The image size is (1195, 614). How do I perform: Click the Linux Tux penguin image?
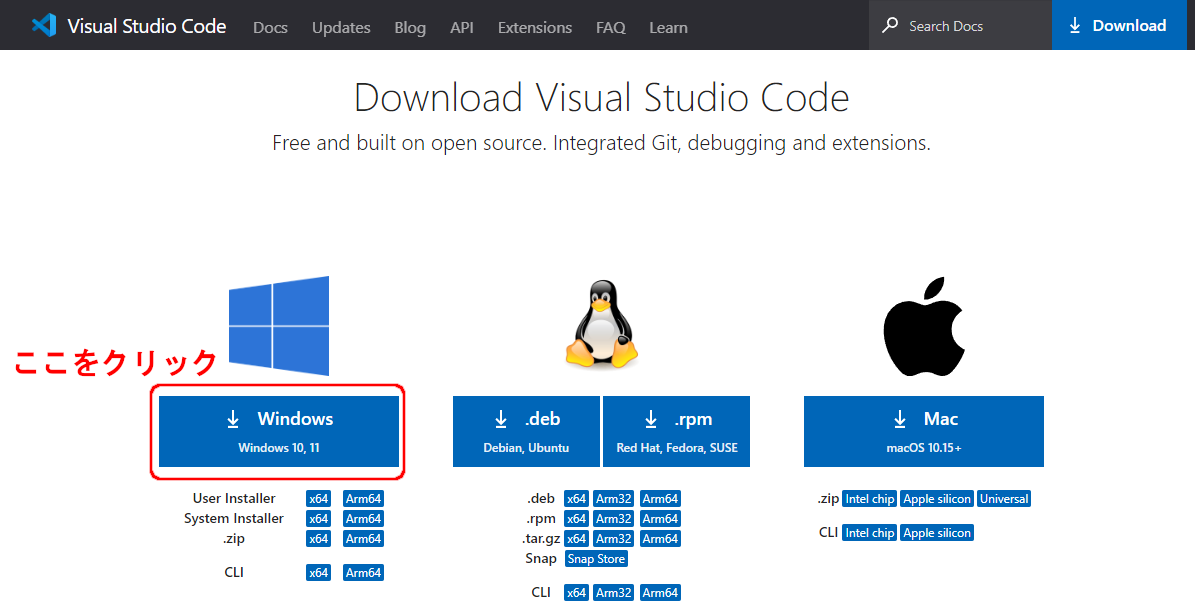[x=601, y=325]
